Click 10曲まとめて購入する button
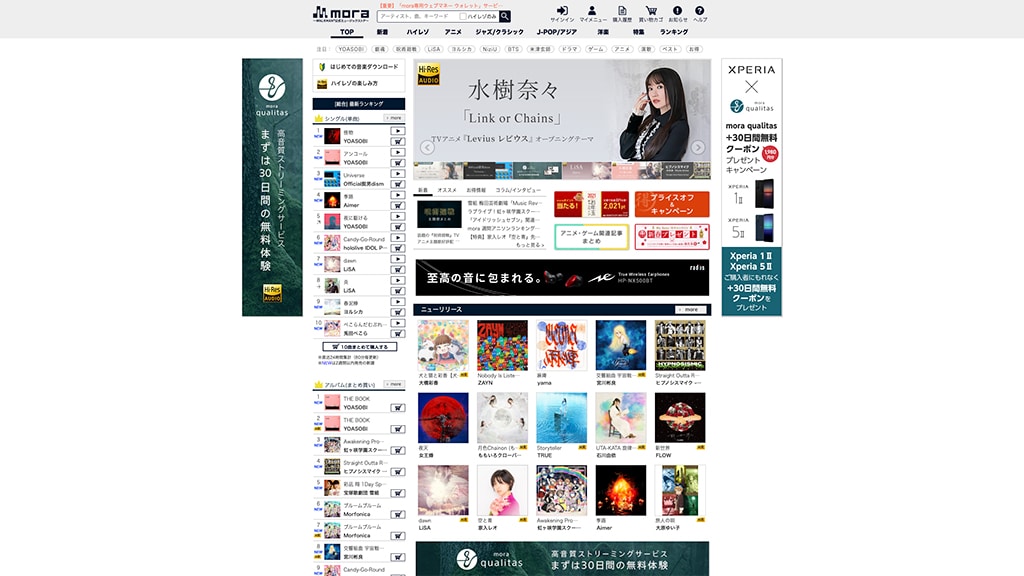This screenshot has width=1024, height=576. (x=359, y=347)
